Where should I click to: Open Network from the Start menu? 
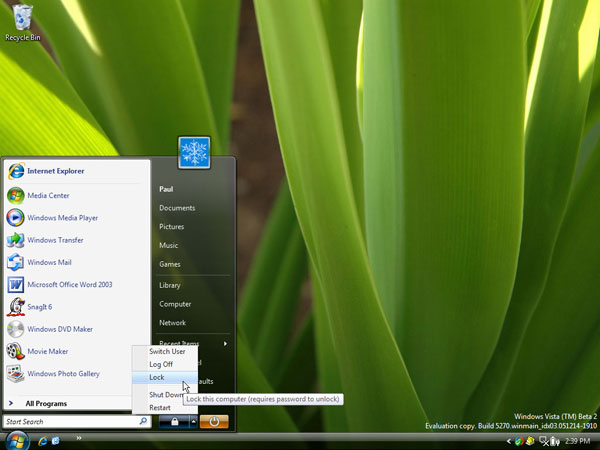pos(173,323)
